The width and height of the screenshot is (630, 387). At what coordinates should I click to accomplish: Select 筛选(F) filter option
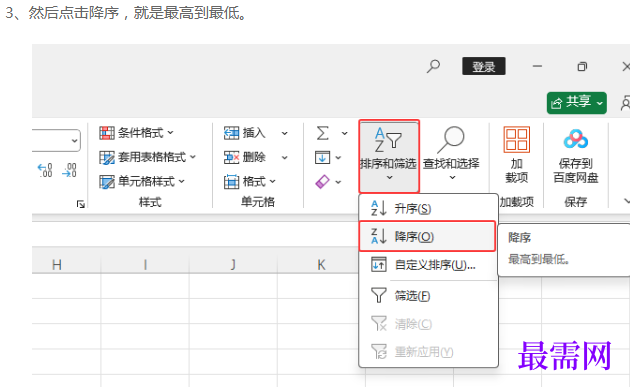[x=428, y=296]
